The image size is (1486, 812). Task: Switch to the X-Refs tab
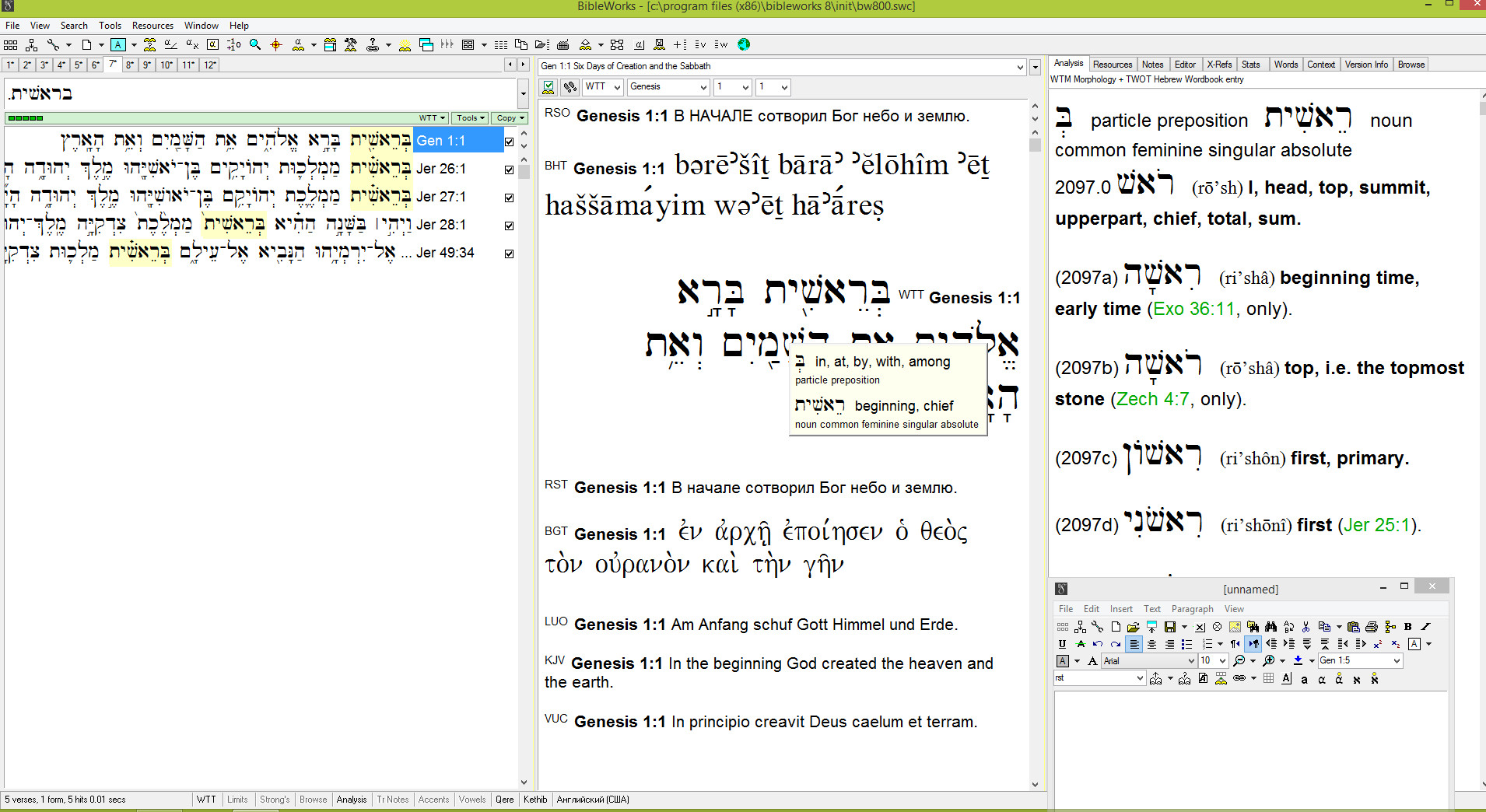(x=1219, y=65)
